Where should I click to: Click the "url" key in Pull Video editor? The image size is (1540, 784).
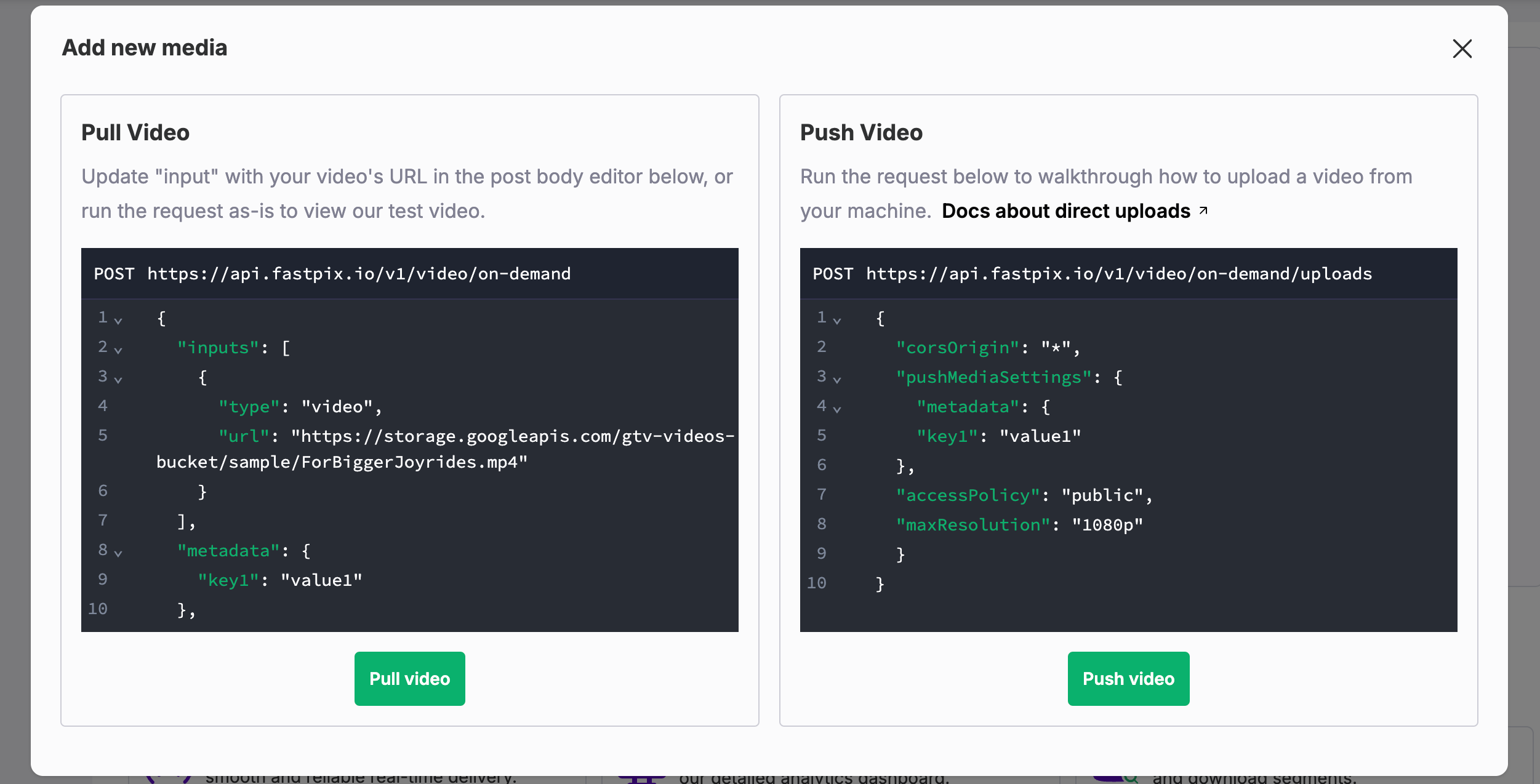[244, 436]
